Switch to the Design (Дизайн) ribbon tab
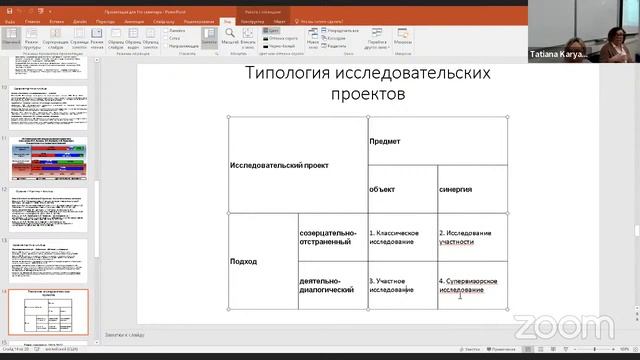The width and height of the screenshot is (640, 360). pos(80,22)
